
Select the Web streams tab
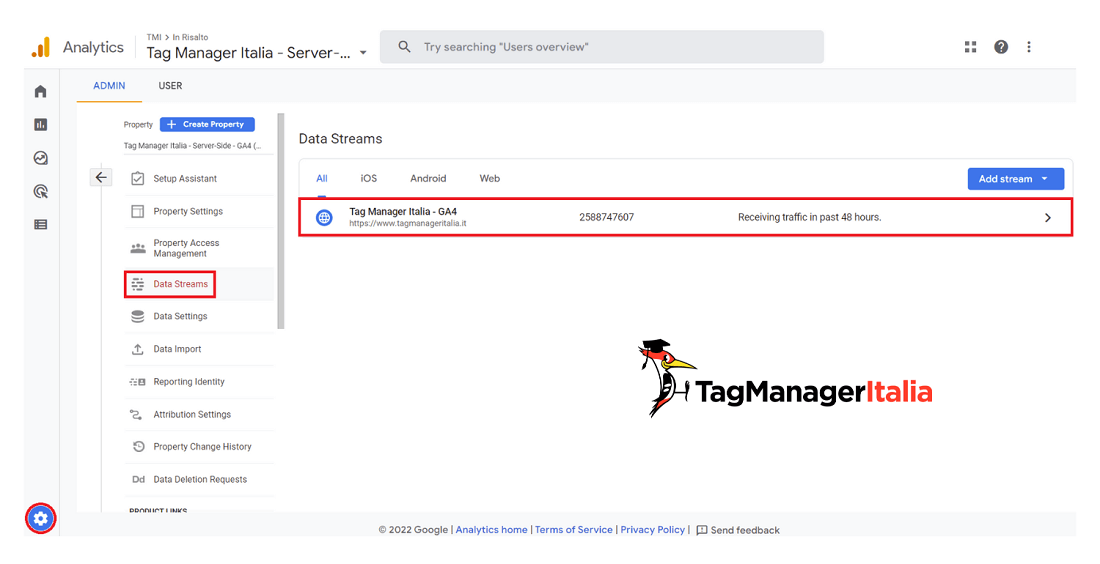pyautogui.click(x=490, y=178)
